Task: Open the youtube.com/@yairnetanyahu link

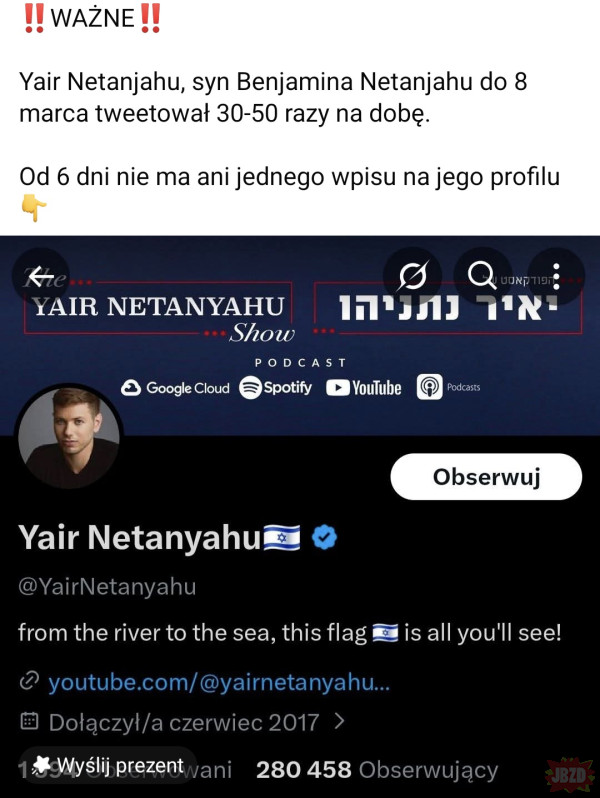Action: click(x=219, y=682)
